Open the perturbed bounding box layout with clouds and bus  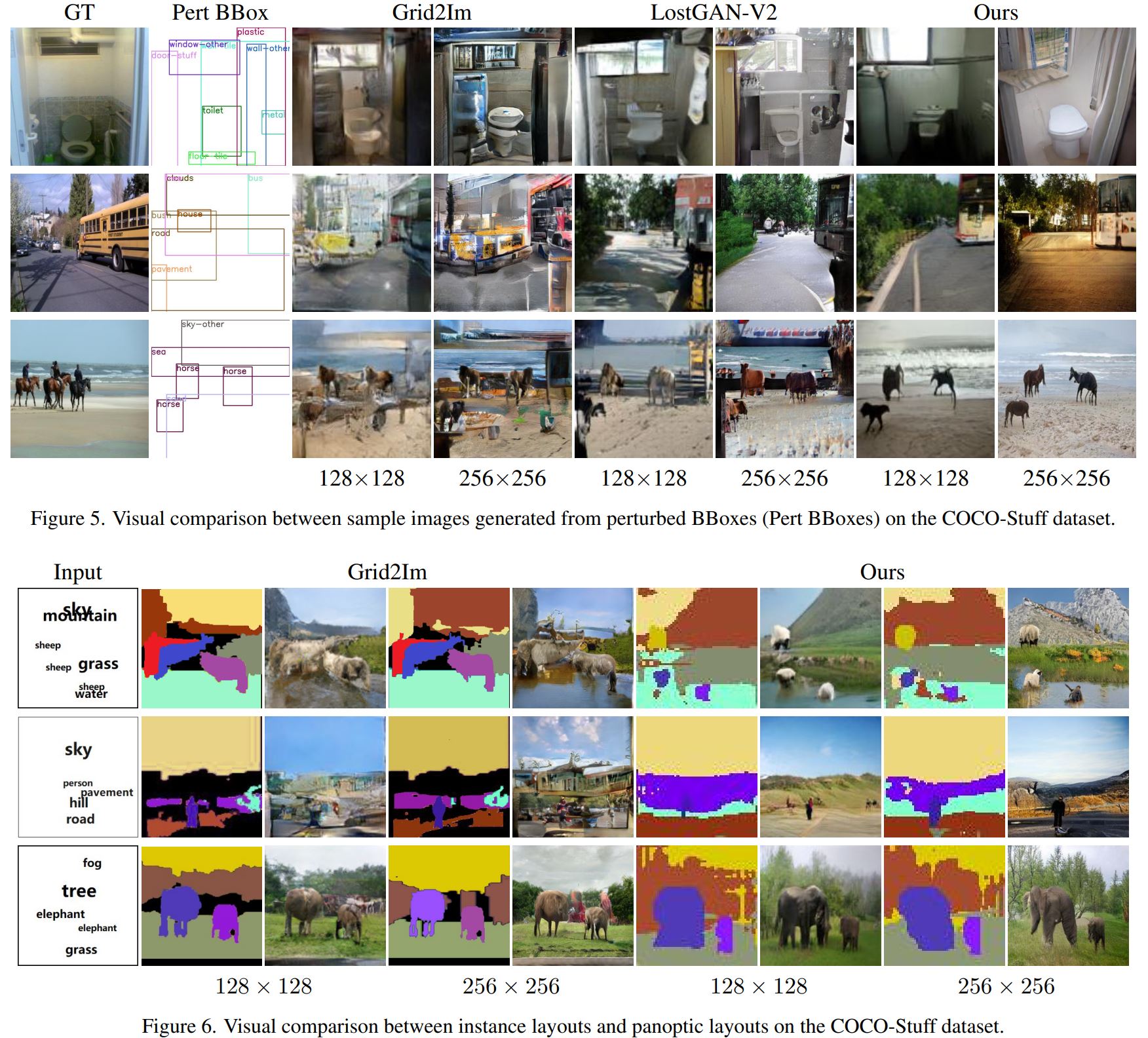221,242
